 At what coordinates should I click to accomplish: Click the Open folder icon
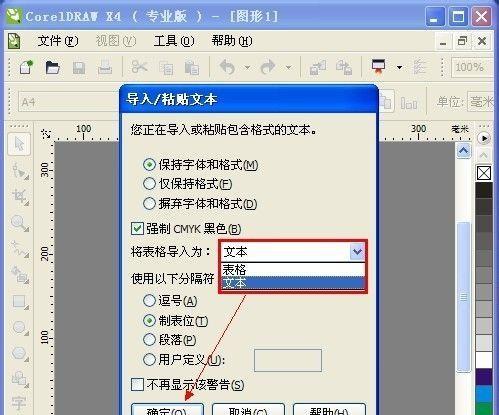52,67
